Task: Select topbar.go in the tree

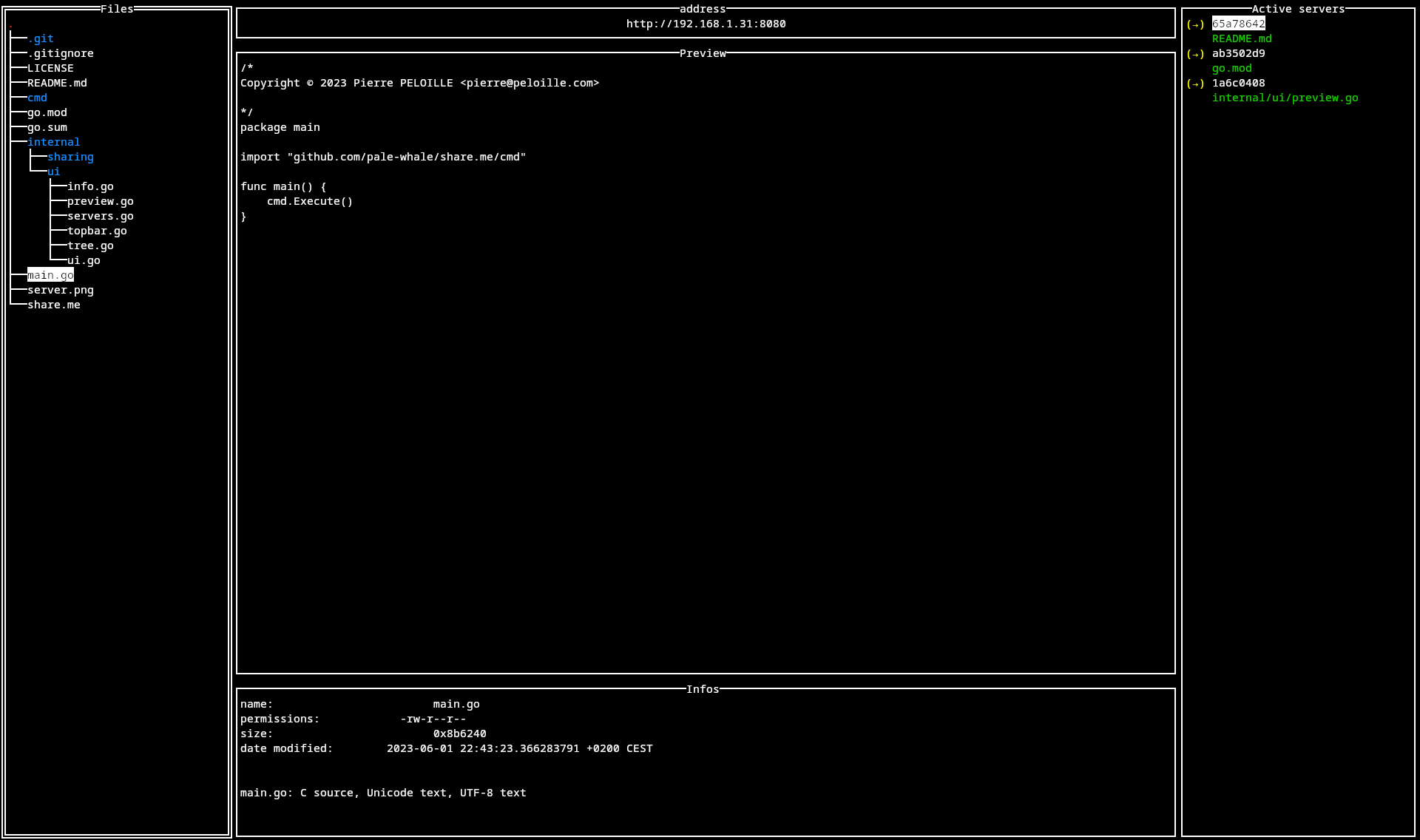Action: [x=97, y=231]
